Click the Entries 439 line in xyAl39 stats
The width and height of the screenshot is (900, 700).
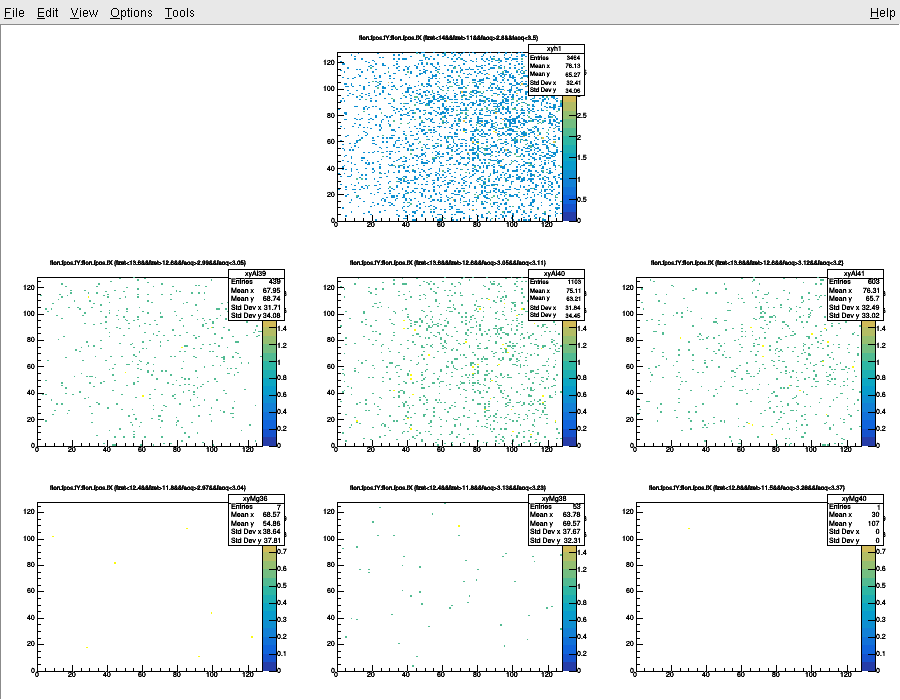(x=256, y=282)
